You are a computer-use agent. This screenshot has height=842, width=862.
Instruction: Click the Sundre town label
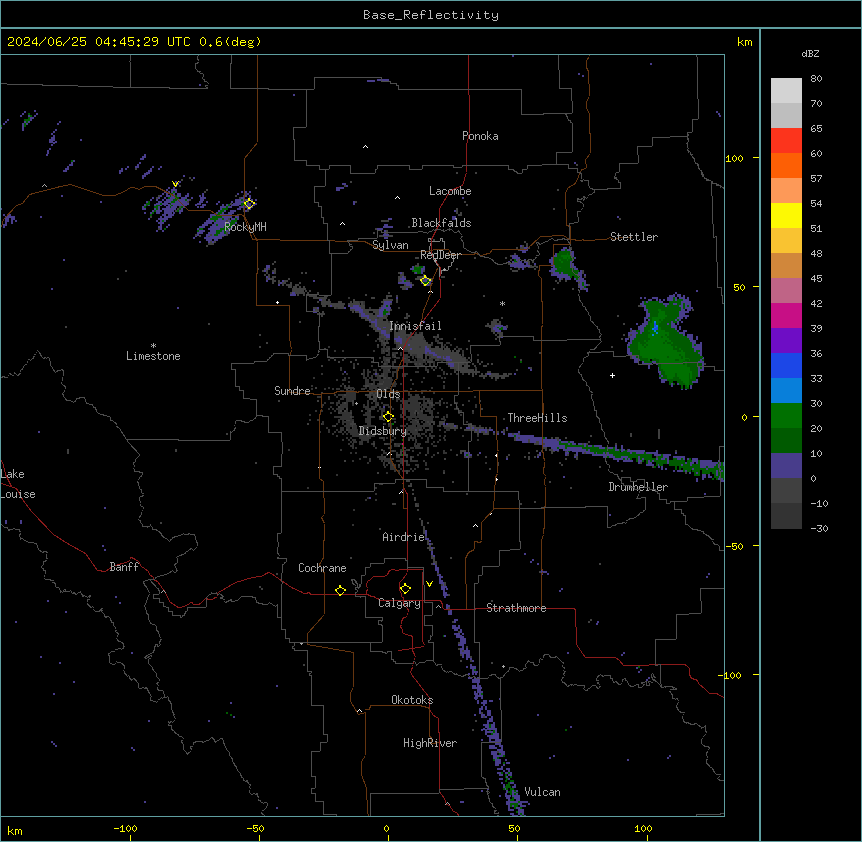click(x=292, y=391)
